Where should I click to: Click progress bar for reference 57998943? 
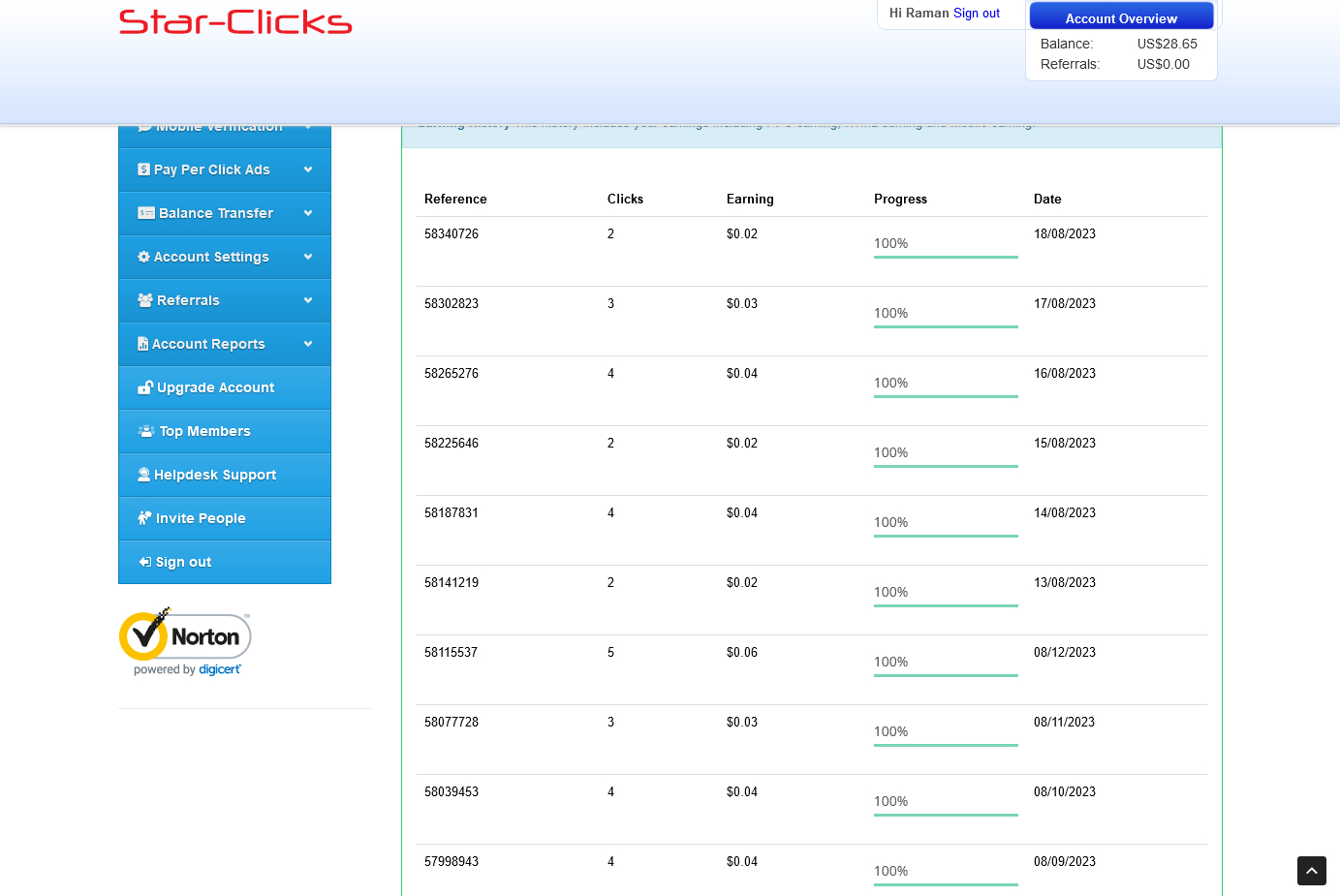click(x=946, y=884)
